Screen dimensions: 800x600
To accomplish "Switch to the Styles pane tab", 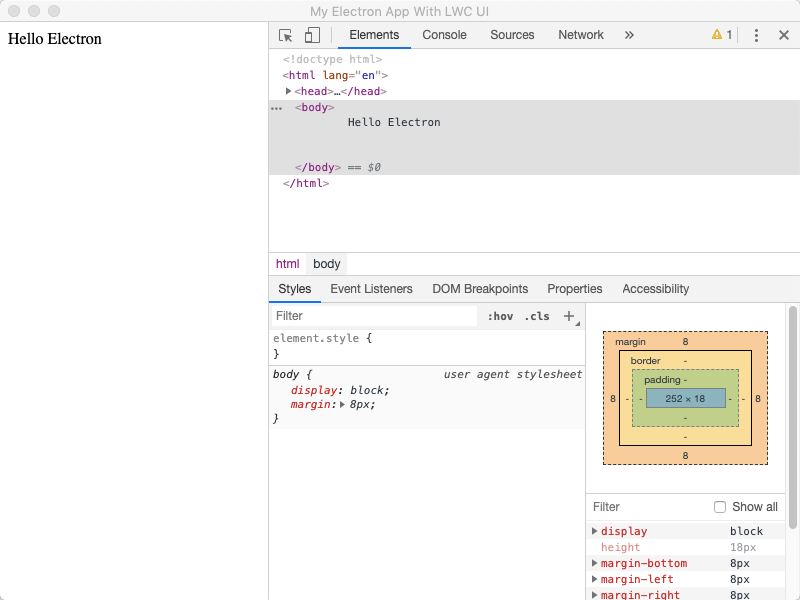I will [294, 289].
